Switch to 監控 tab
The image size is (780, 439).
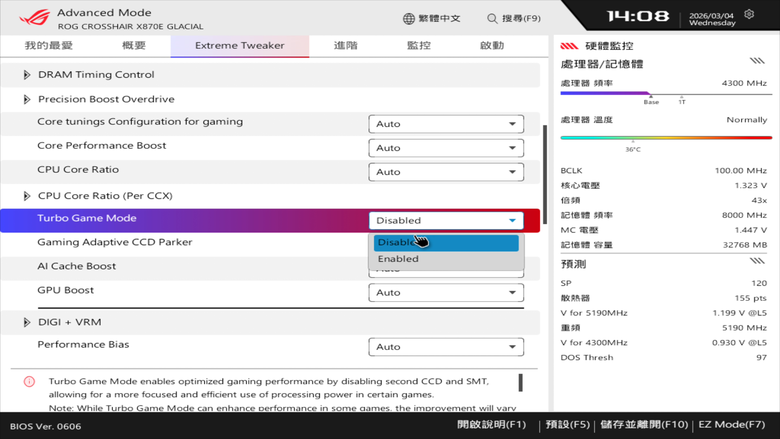tap(419, 46)
